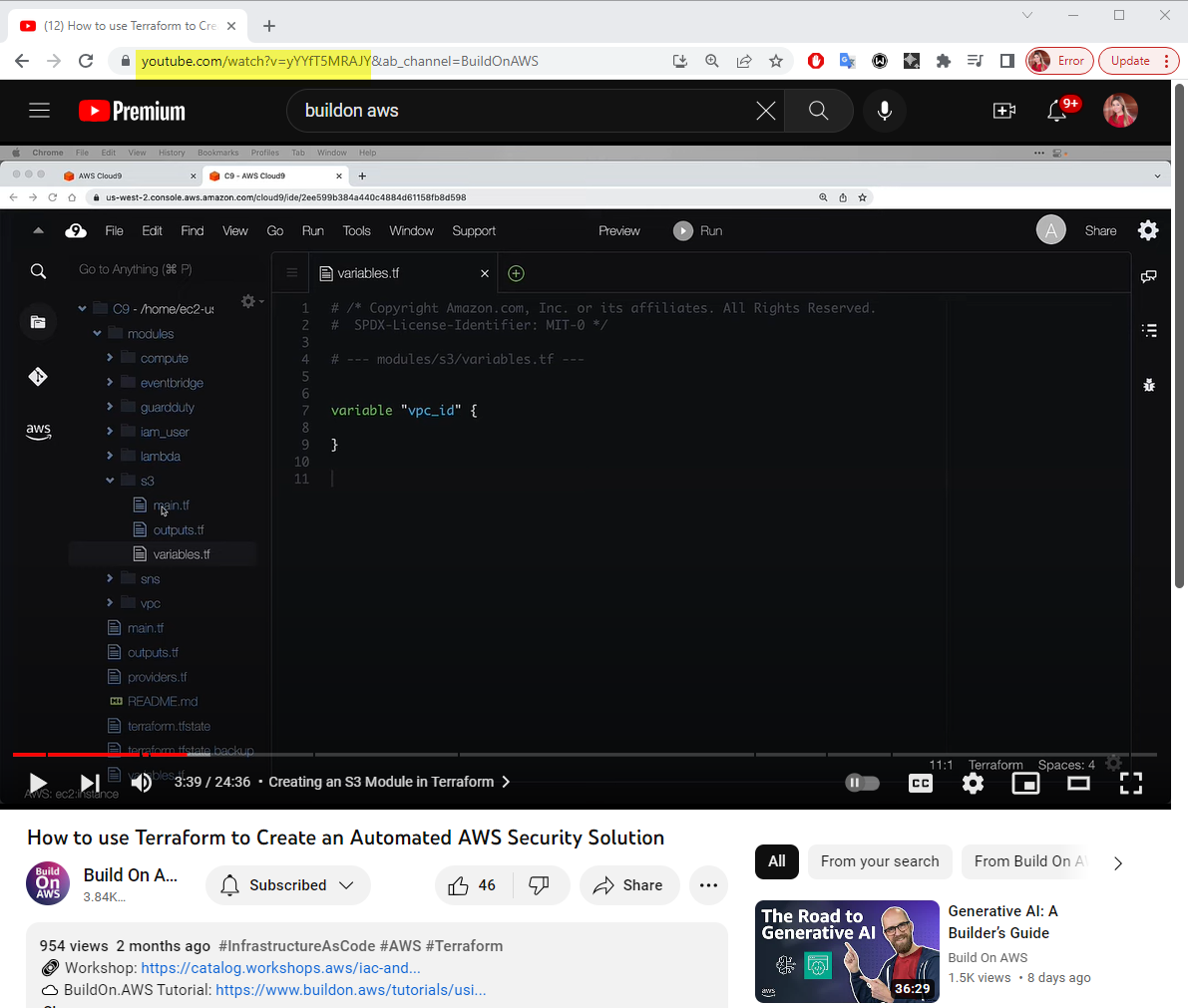1188x1008 pixels.
Task: Open the buildon.aws tutorial link
Action: click(x=351, y=990)
